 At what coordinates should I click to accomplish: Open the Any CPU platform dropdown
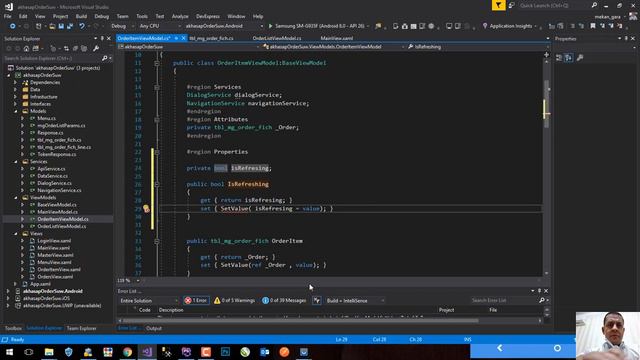tap(160, 26)
